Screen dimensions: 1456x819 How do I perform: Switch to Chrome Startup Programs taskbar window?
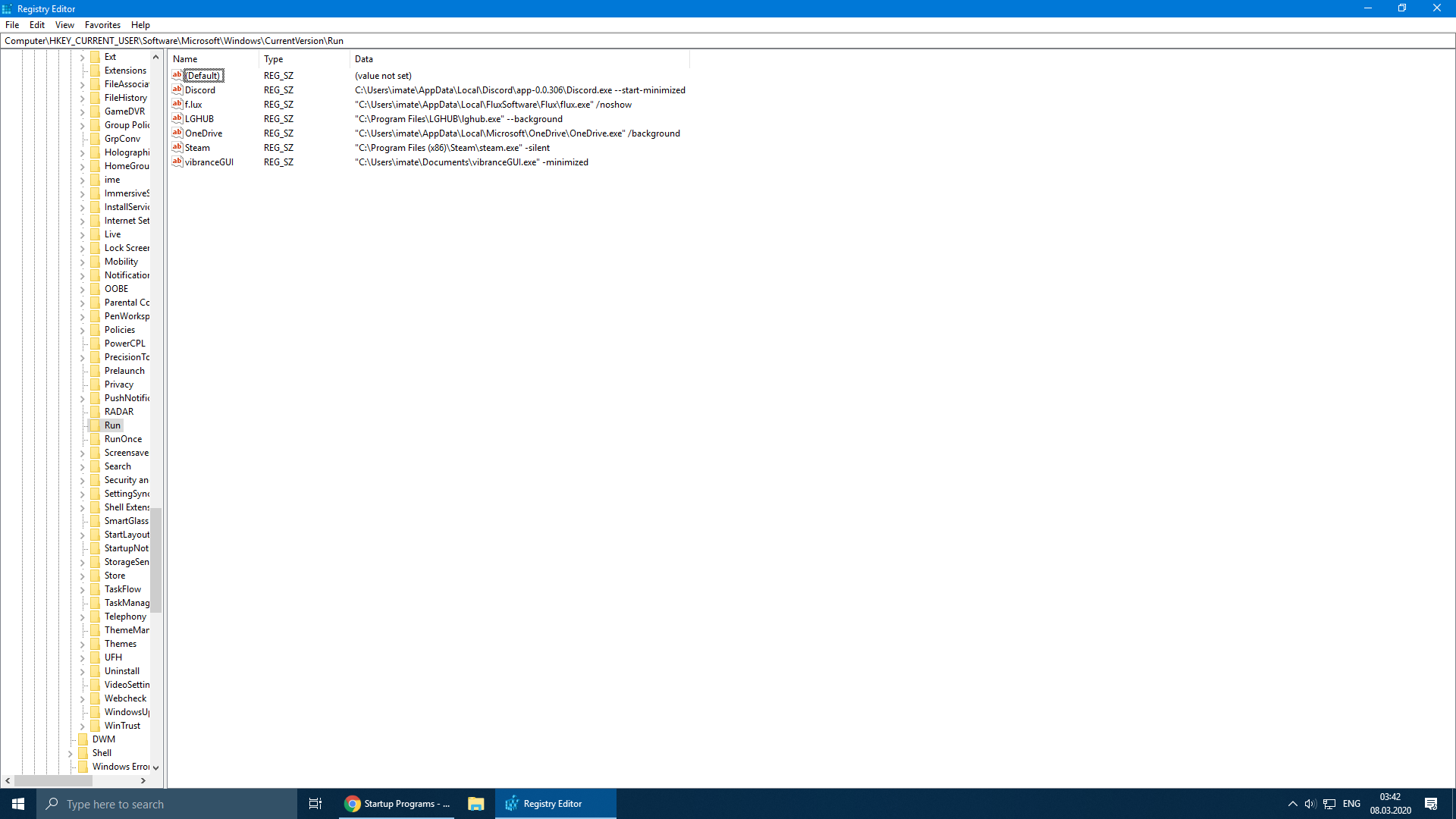397,804
